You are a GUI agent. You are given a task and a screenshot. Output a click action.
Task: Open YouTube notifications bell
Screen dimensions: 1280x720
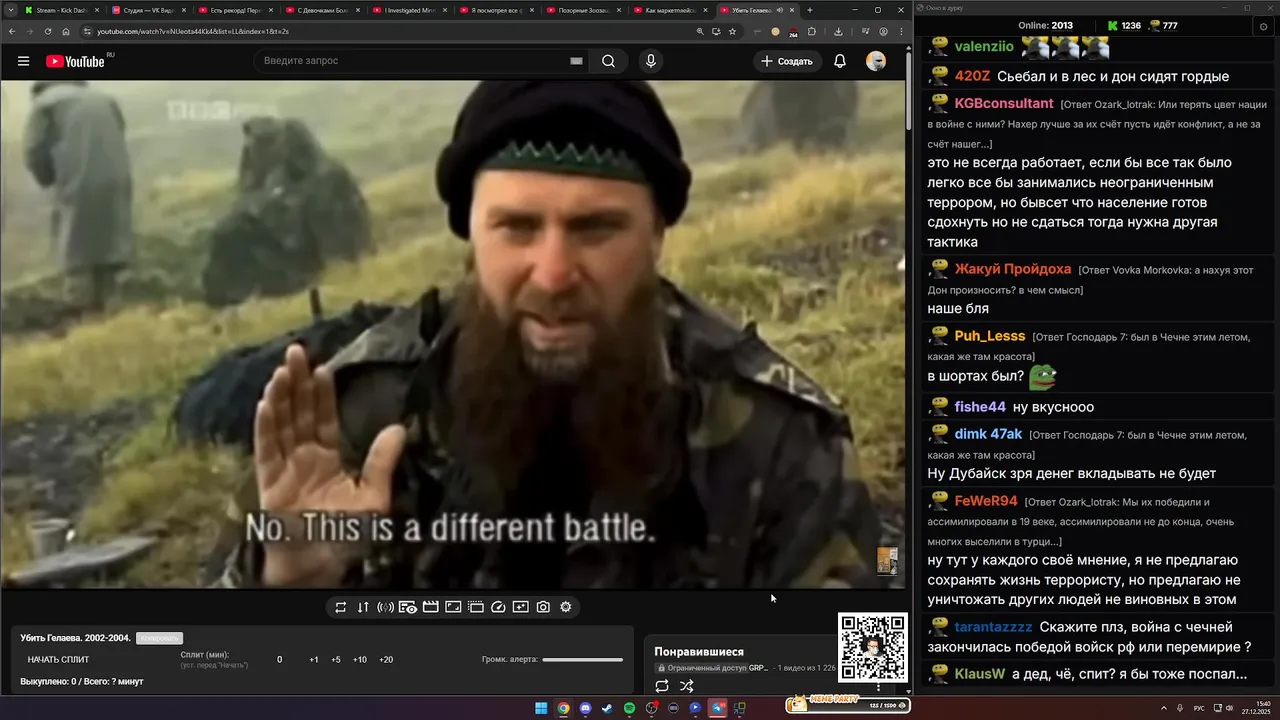click(x=840, y=61)
